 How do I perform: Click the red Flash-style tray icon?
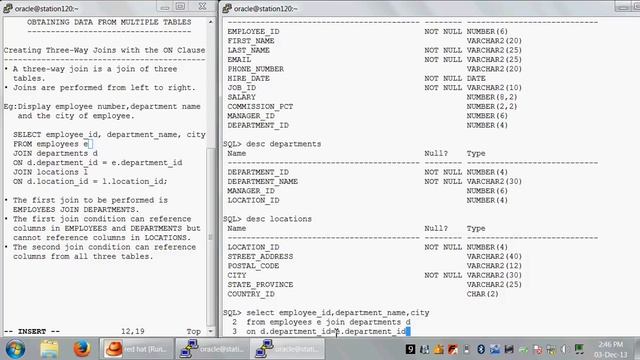(x=453, y=349)
